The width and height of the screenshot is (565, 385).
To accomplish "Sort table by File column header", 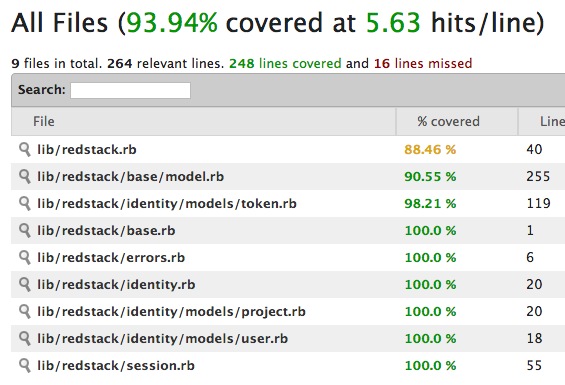I will coord(204,121).
